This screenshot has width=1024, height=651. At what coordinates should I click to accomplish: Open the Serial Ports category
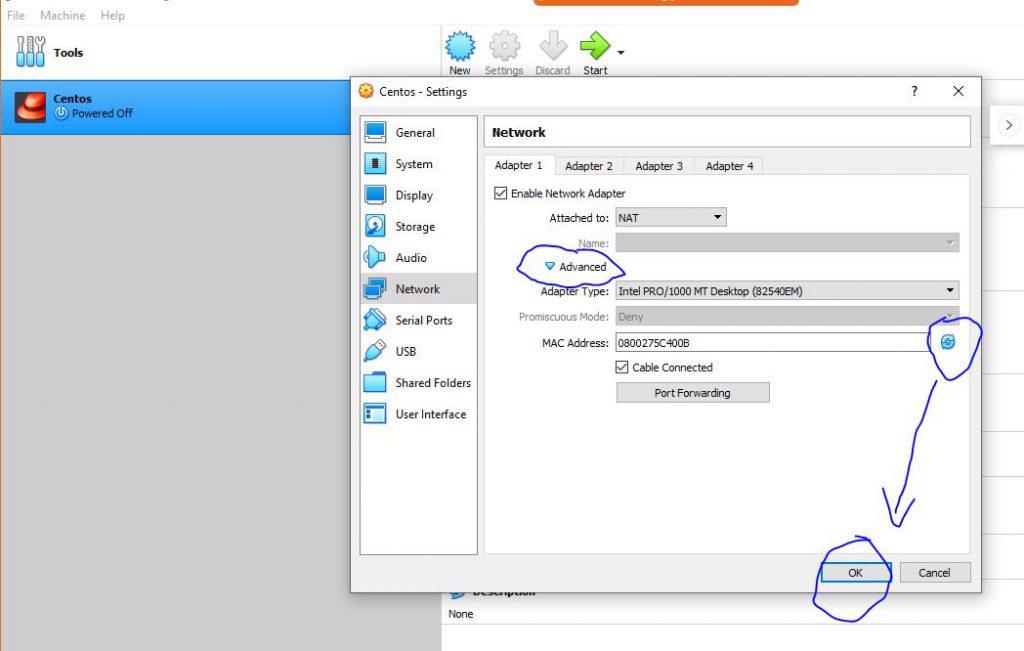coord(423,320)
